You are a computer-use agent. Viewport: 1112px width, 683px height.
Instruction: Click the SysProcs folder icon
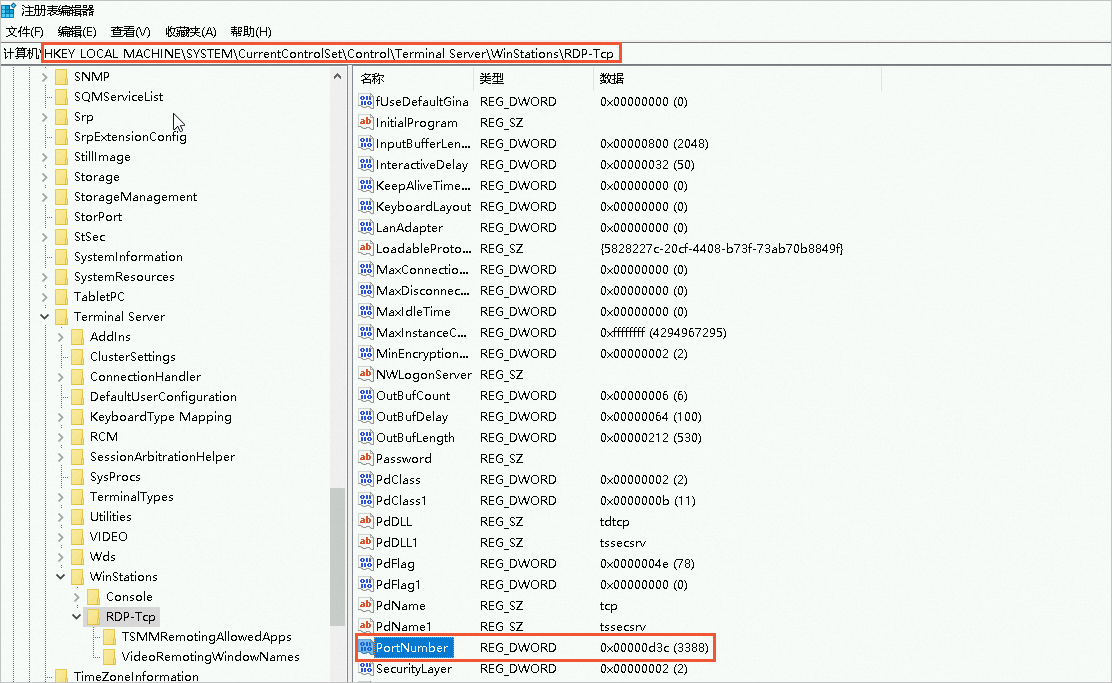(77, 477)
